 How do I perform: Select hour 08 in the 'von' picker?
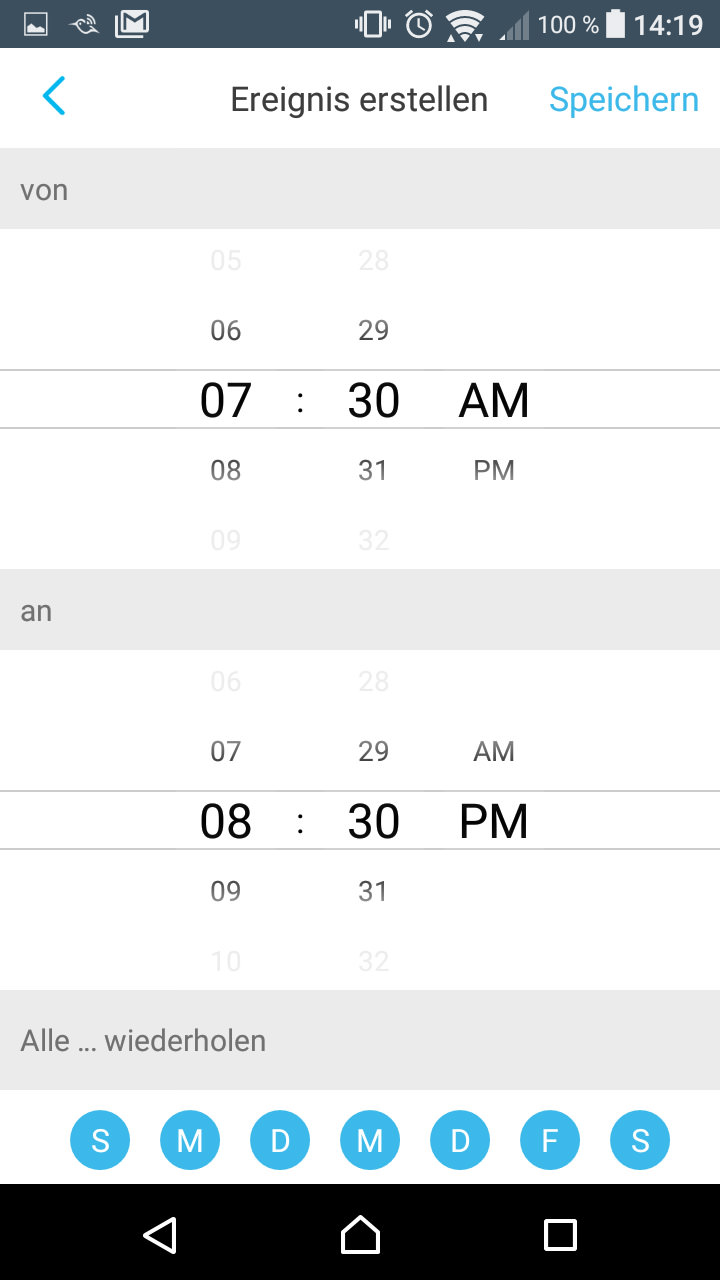pos(226,470)
